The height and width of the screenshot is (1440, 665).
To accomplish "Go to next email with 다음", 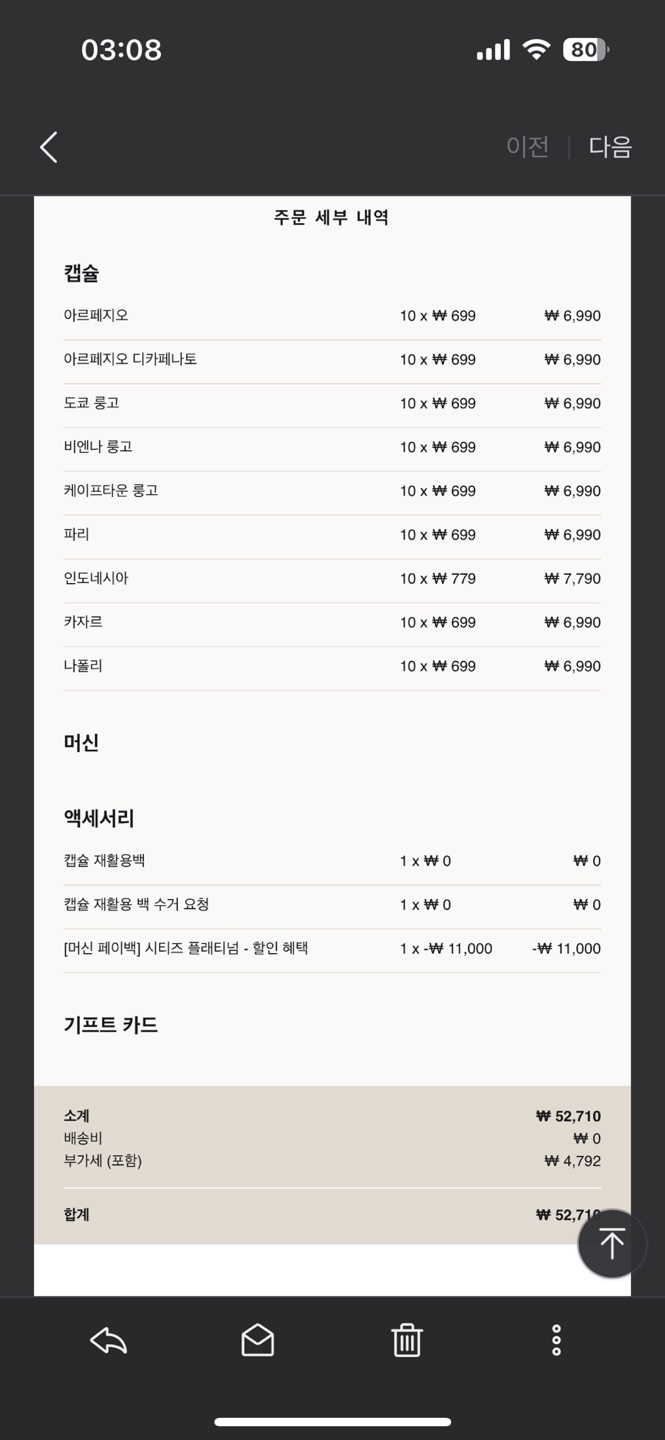I will pyautogui.click(x=610, y=147).
